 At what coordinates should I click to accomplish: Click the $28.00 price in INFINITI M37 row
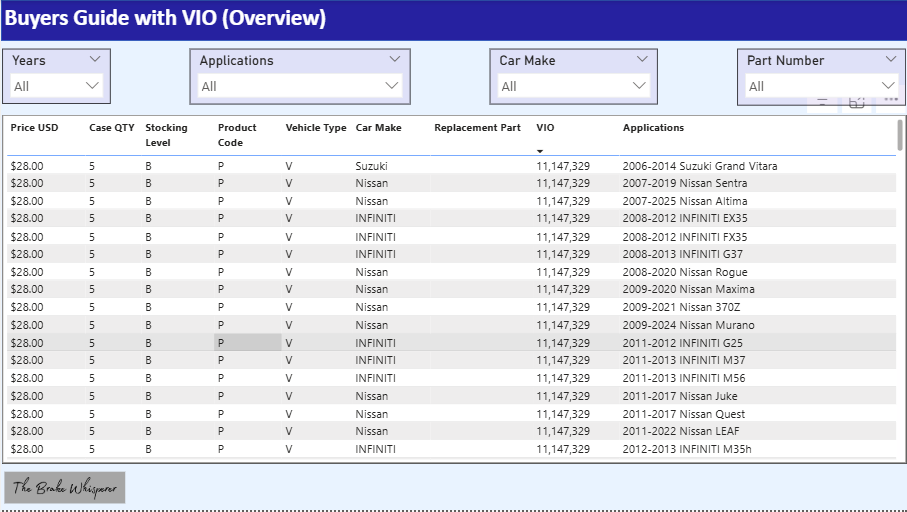tap(27, 360)
